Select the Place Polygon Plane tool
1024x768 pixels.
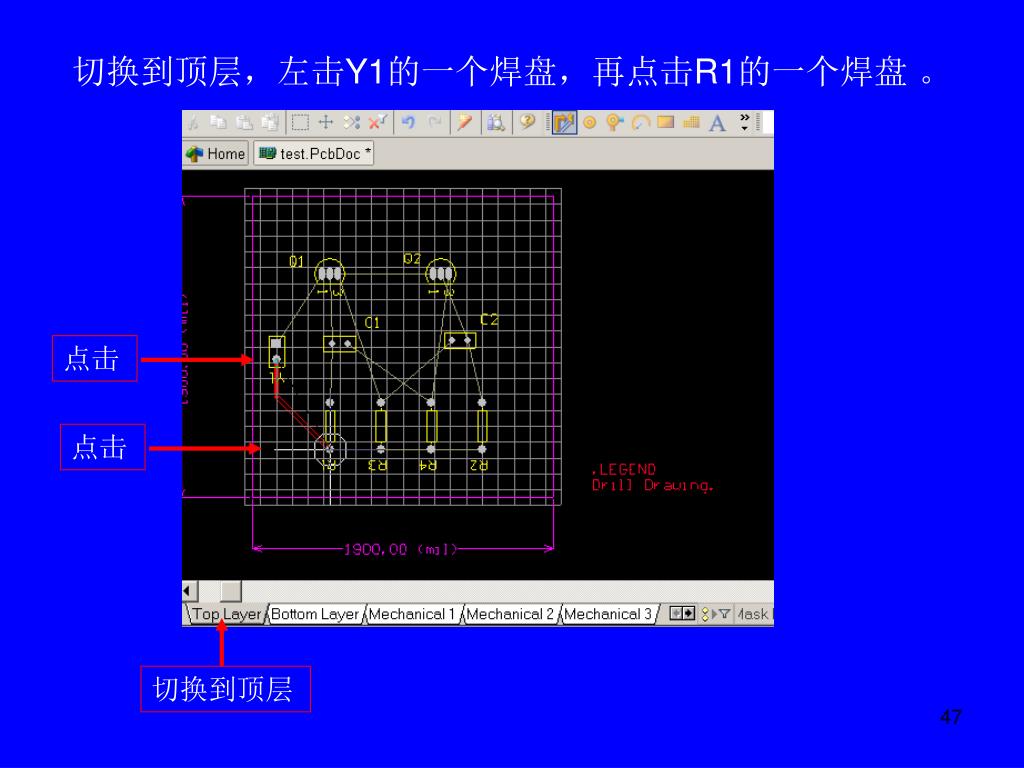pyautogui.click(x=691, y=122)
